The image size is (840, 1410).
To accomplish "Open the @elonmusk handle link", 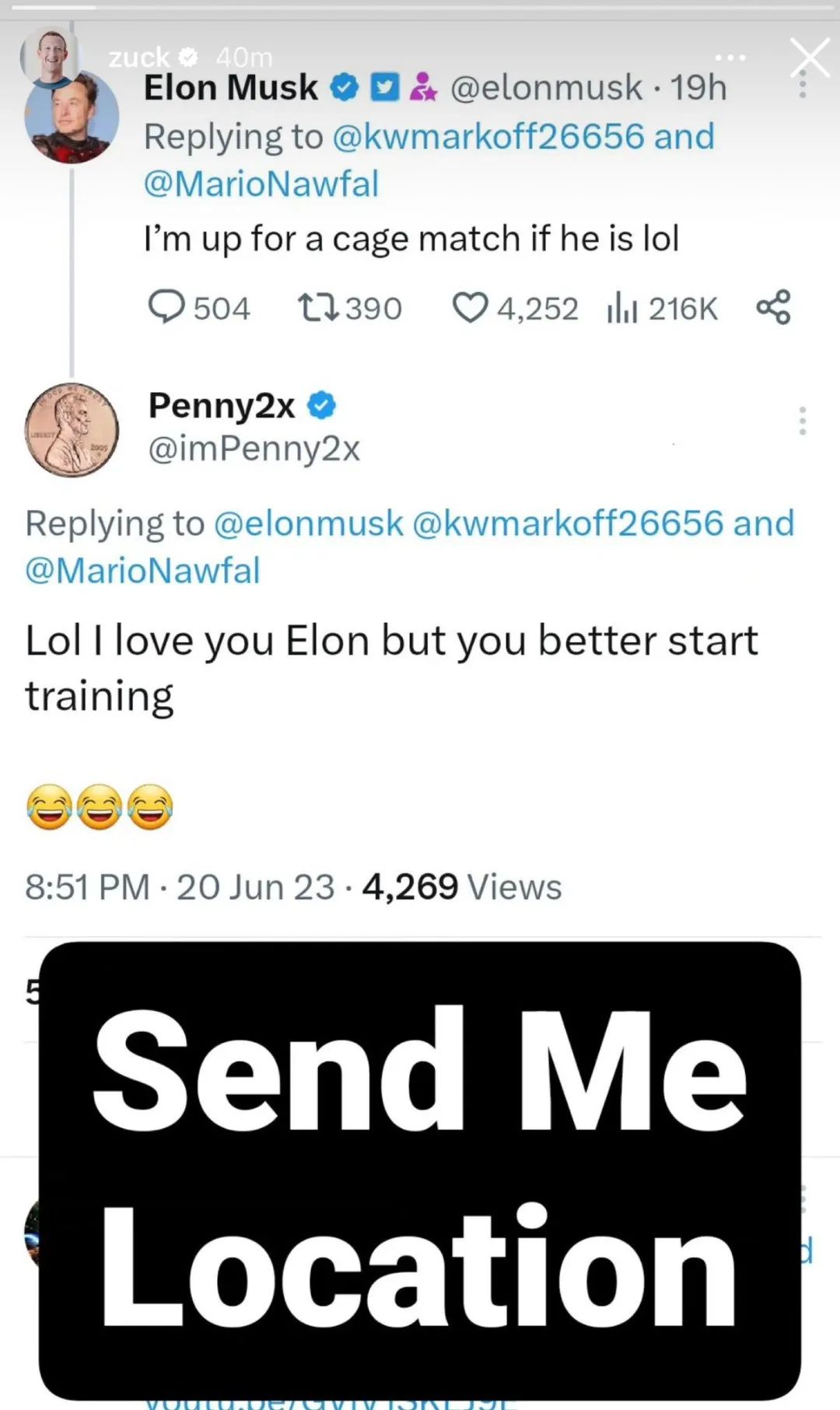I will pos(546,87).
